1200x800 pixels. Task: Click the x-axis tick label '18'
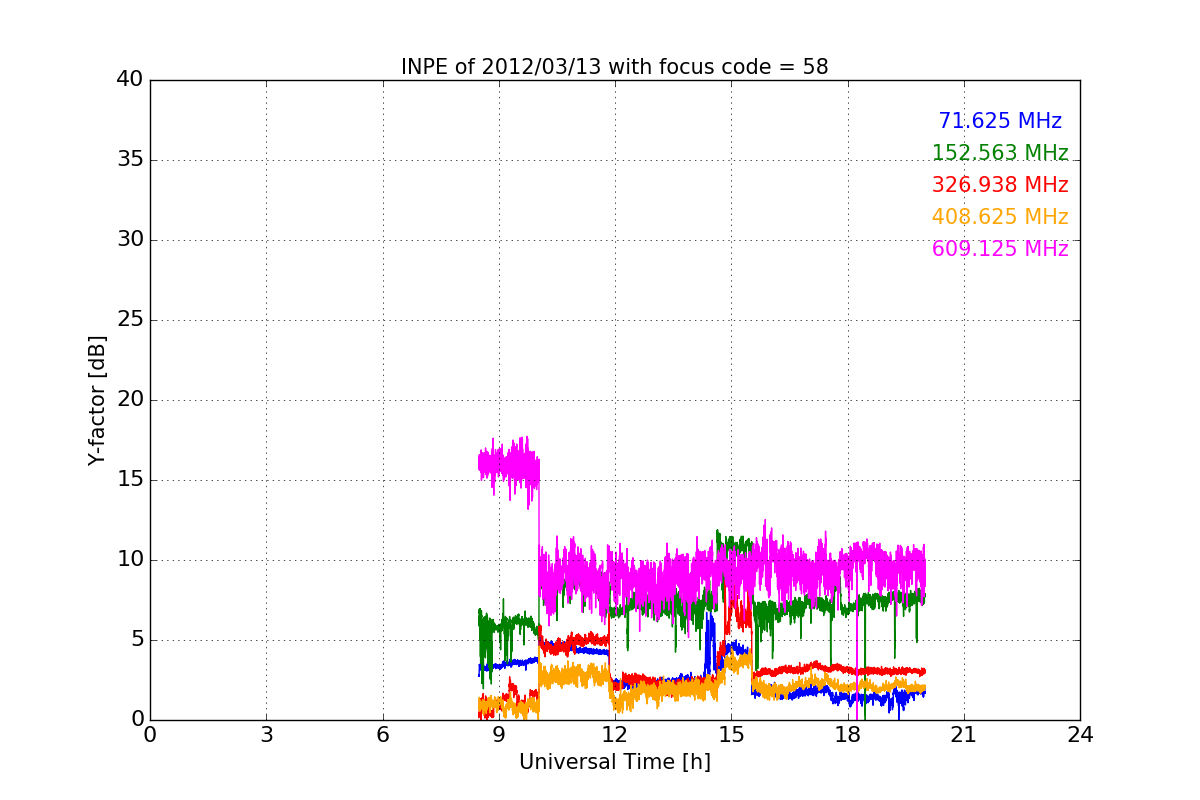[847, 735]
